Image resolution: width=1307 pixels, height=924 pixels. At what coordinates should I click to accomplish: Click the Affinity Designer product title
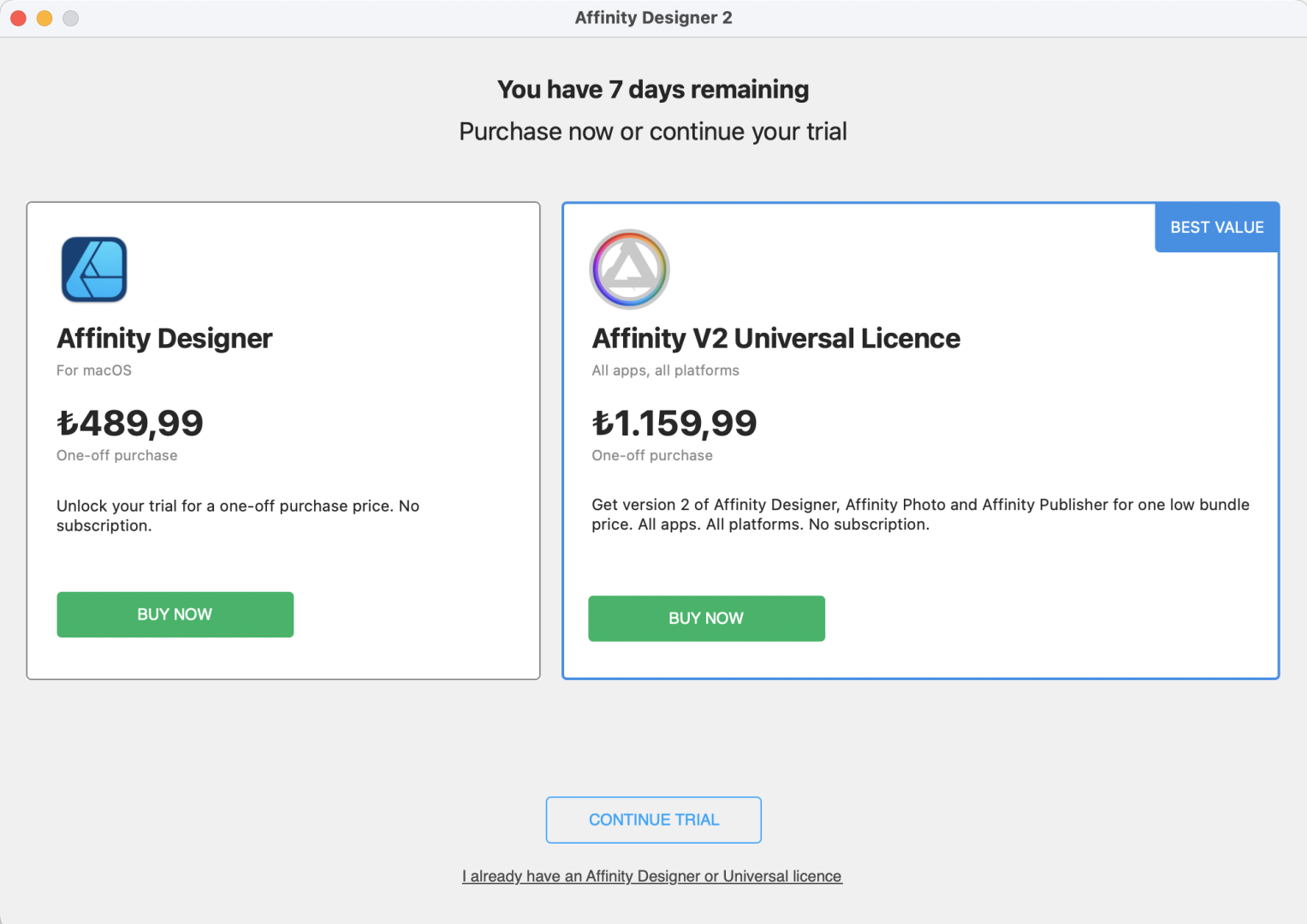click(x=163, y=338)
